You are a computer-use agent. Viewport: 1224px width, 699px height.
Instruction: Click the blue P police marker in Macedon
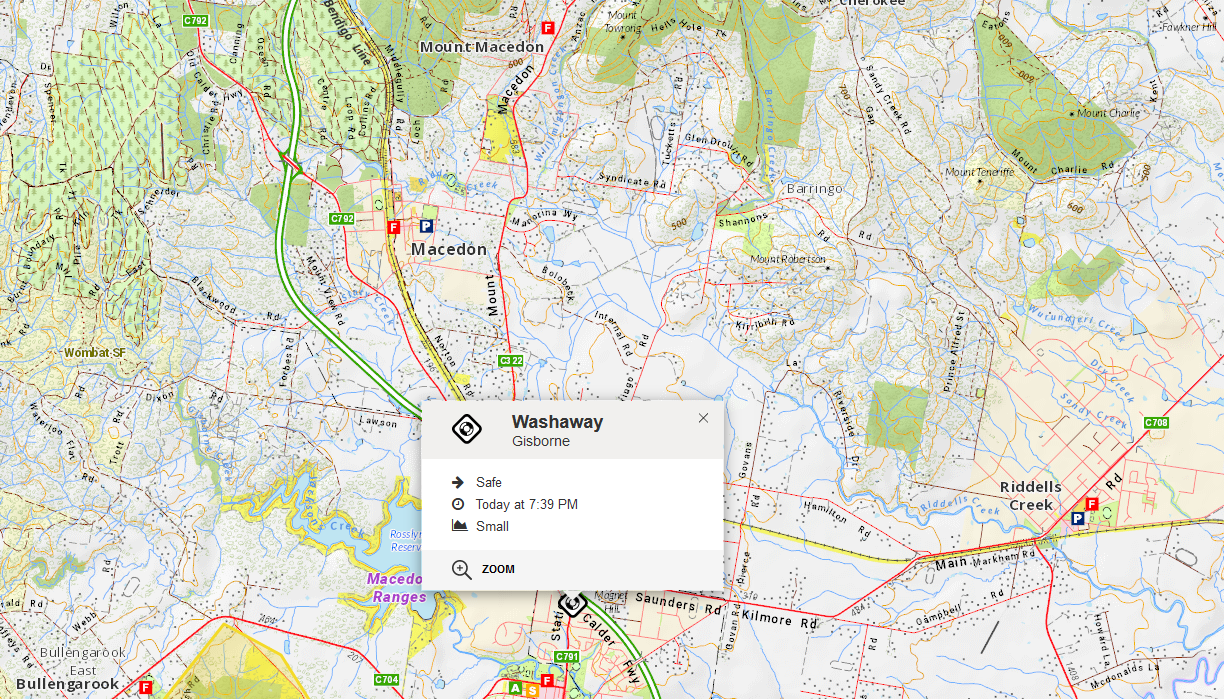(x=426, y=227)
